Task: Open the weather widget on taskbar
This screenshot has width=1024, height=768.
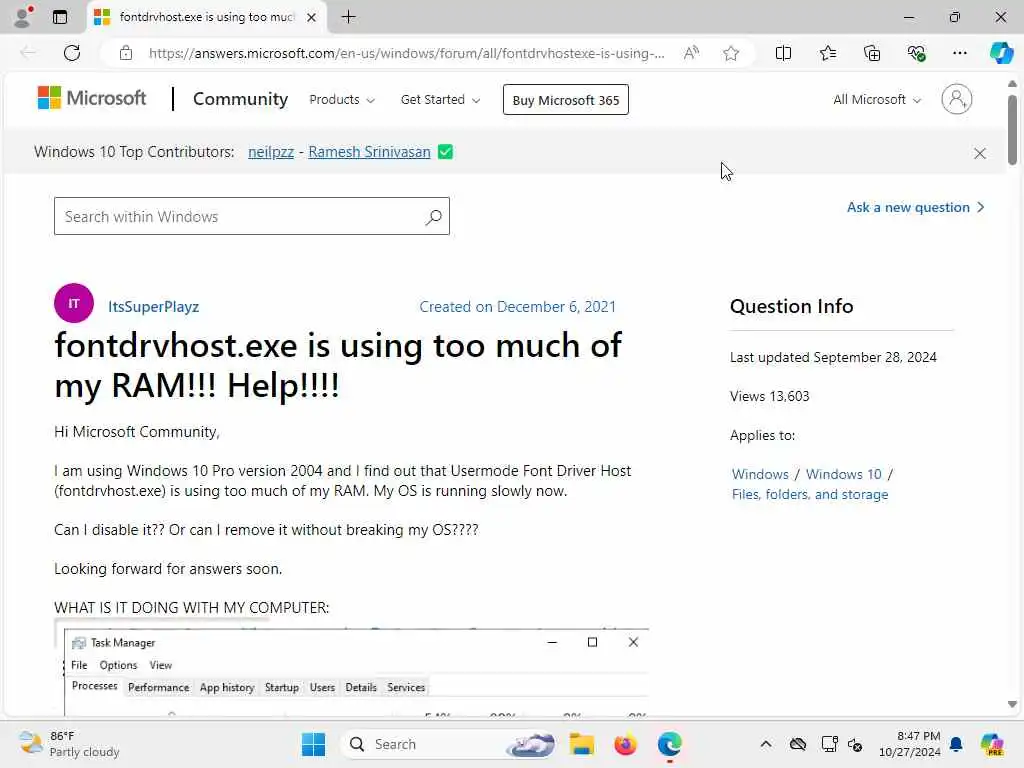Action: pyautogui.click(x=69, y=744)
